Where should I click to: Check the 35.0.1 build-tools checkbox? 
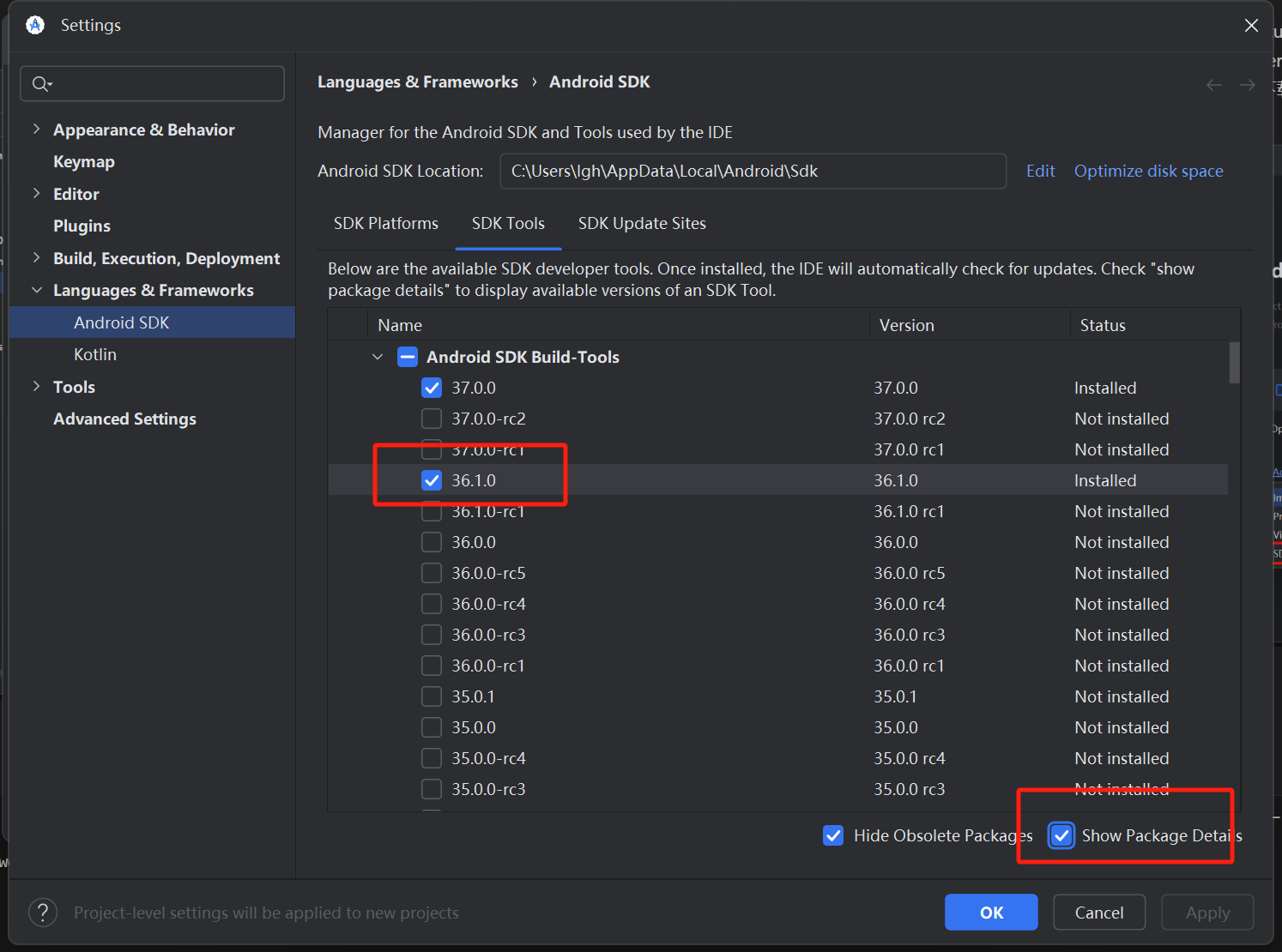(432, 696)
